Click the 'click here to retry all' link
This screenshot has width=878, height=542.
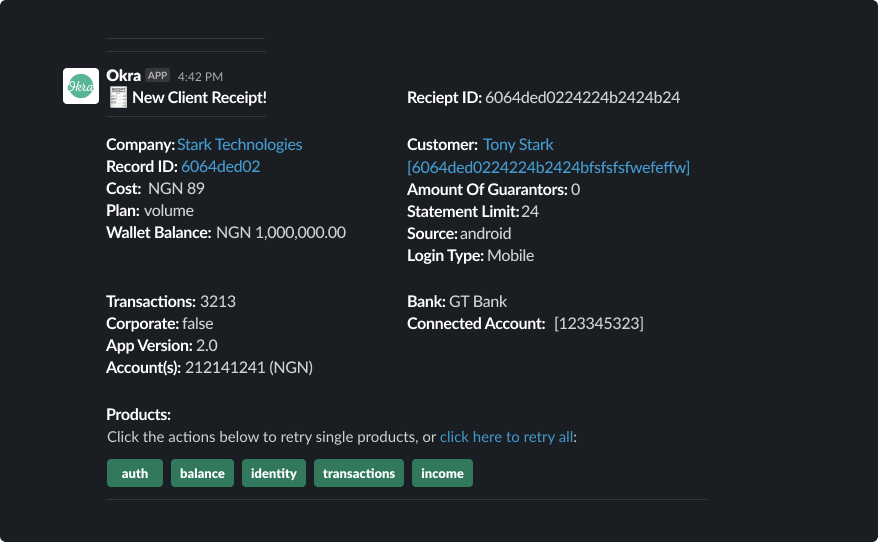coord(506,437)
